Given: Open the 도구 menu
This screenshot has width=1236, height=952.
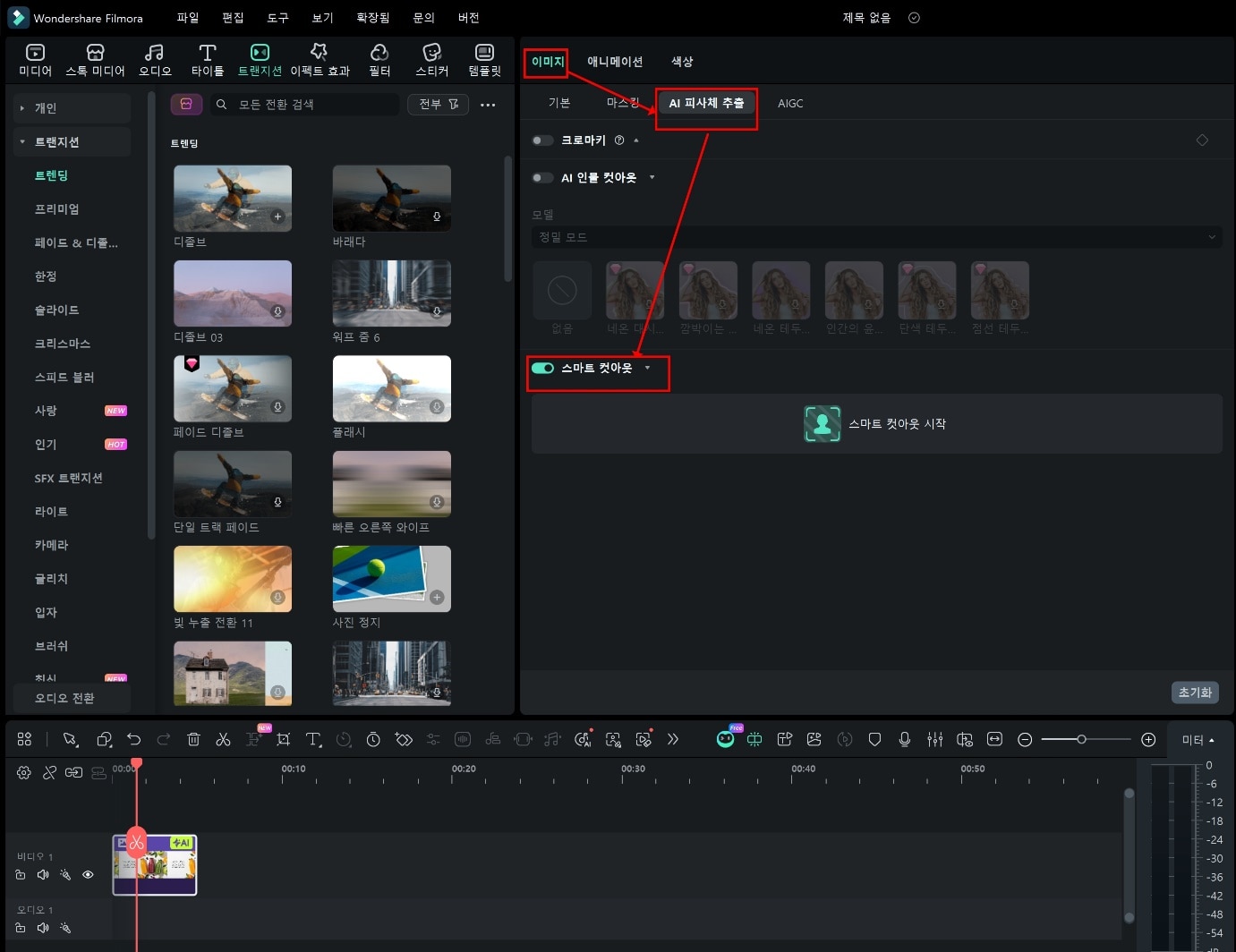Looking at the screenshot, I should [277, 18].
